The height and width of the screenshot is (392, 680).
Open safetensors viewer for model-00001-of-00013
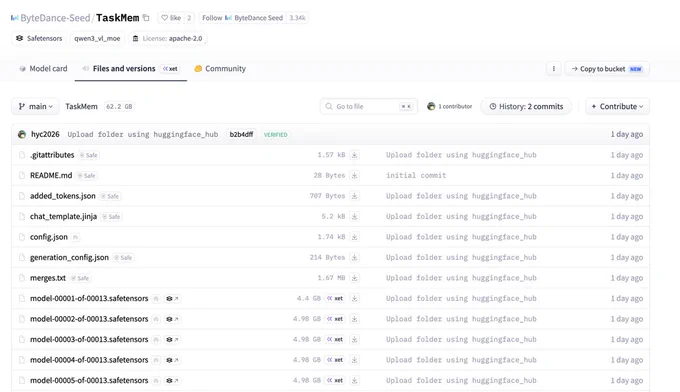tap(172, 298)
